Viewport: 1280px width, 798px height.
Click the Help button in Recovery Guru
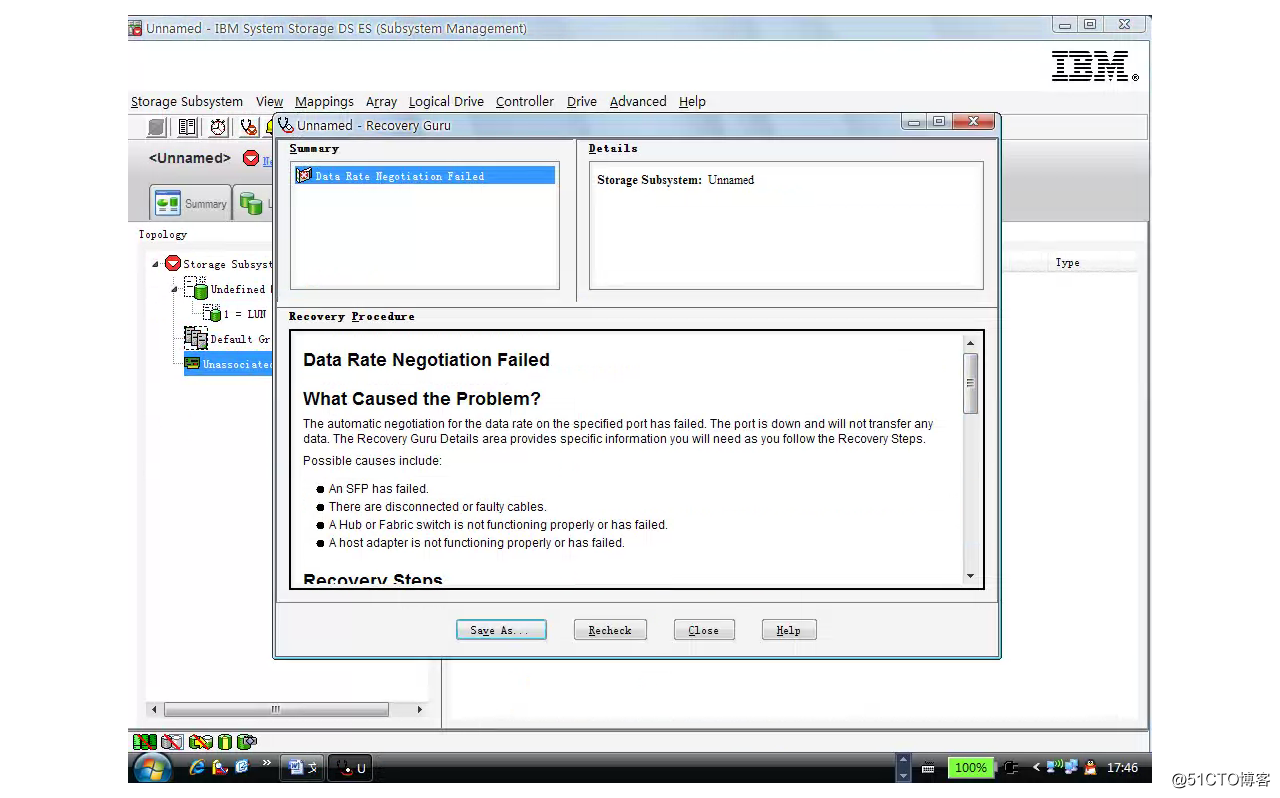(x=789, y=630)
